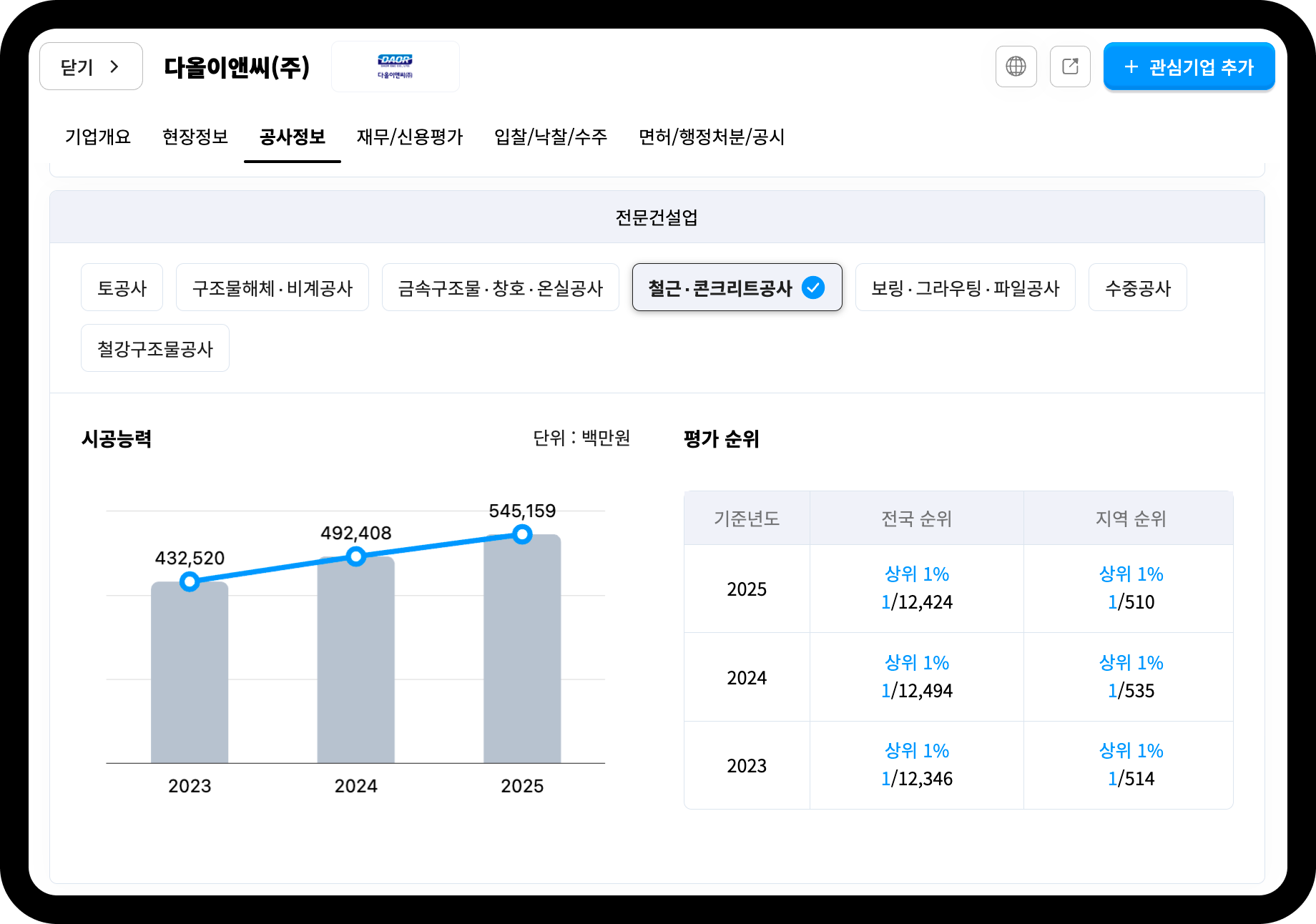Click regional rank 1/510 for 2025
This screenshot has height=924, width=1316.
pos(1131,602)
